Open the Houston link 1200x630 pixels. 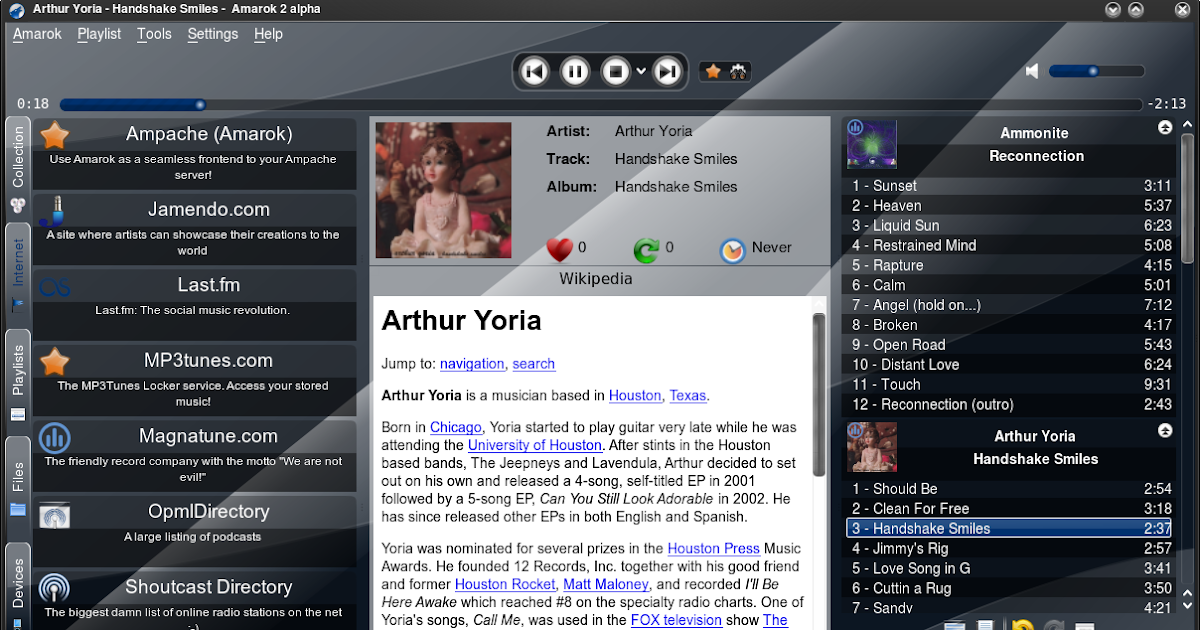tap(635, 395)
